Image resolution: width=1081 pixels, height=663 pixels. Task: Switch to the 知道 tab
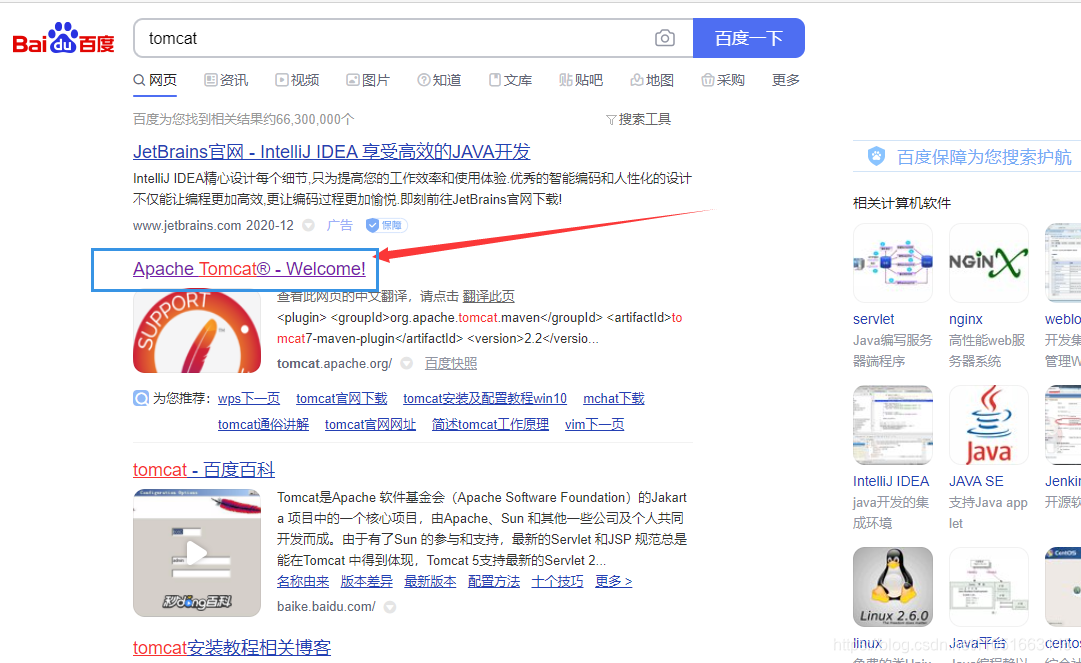pyautogui.click(x=439, y=80)
